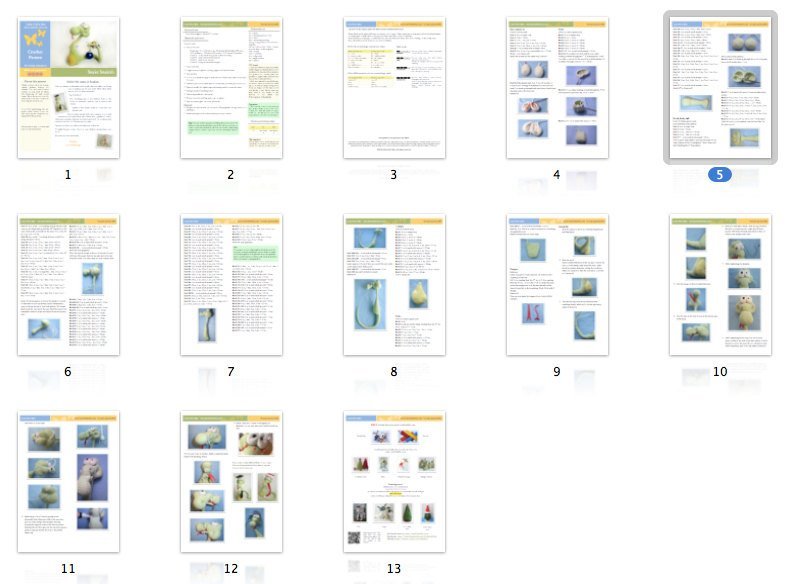The image size is (799, 584).
Task: Select page 9 thumbnail
Action: [x=557, y=285]
